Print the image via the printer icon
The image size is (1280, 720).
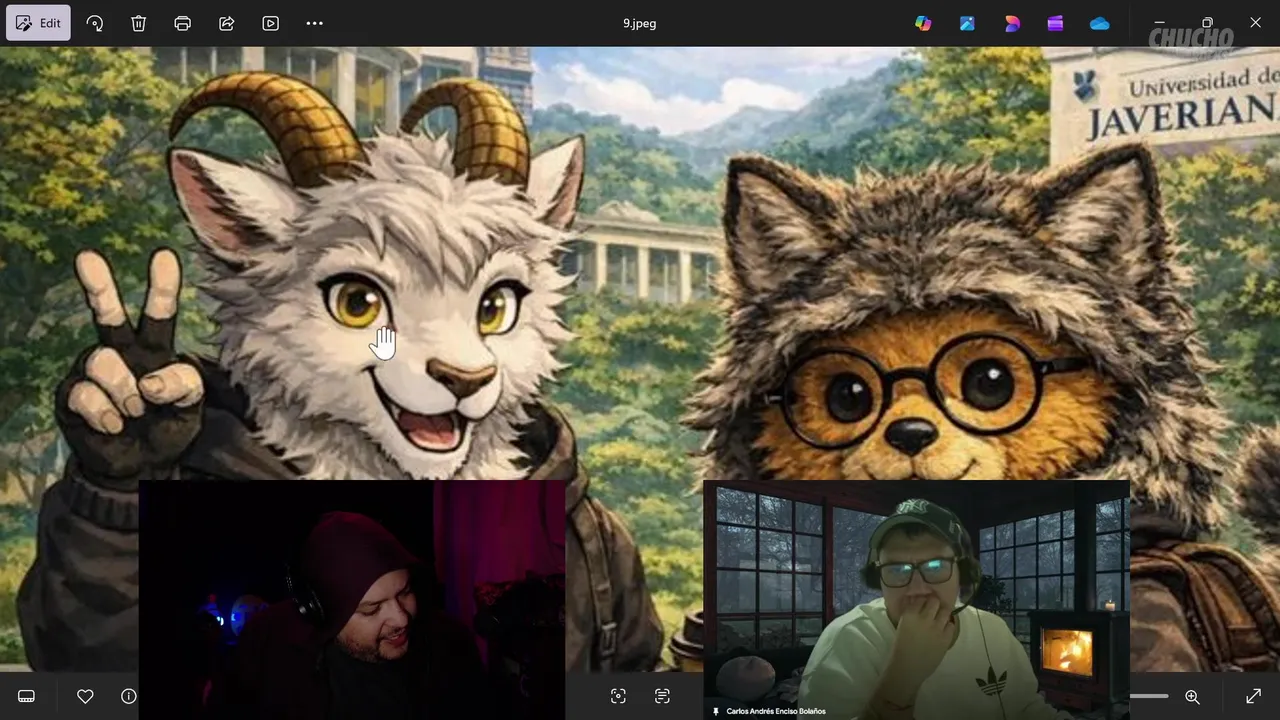tap(182, 23)
